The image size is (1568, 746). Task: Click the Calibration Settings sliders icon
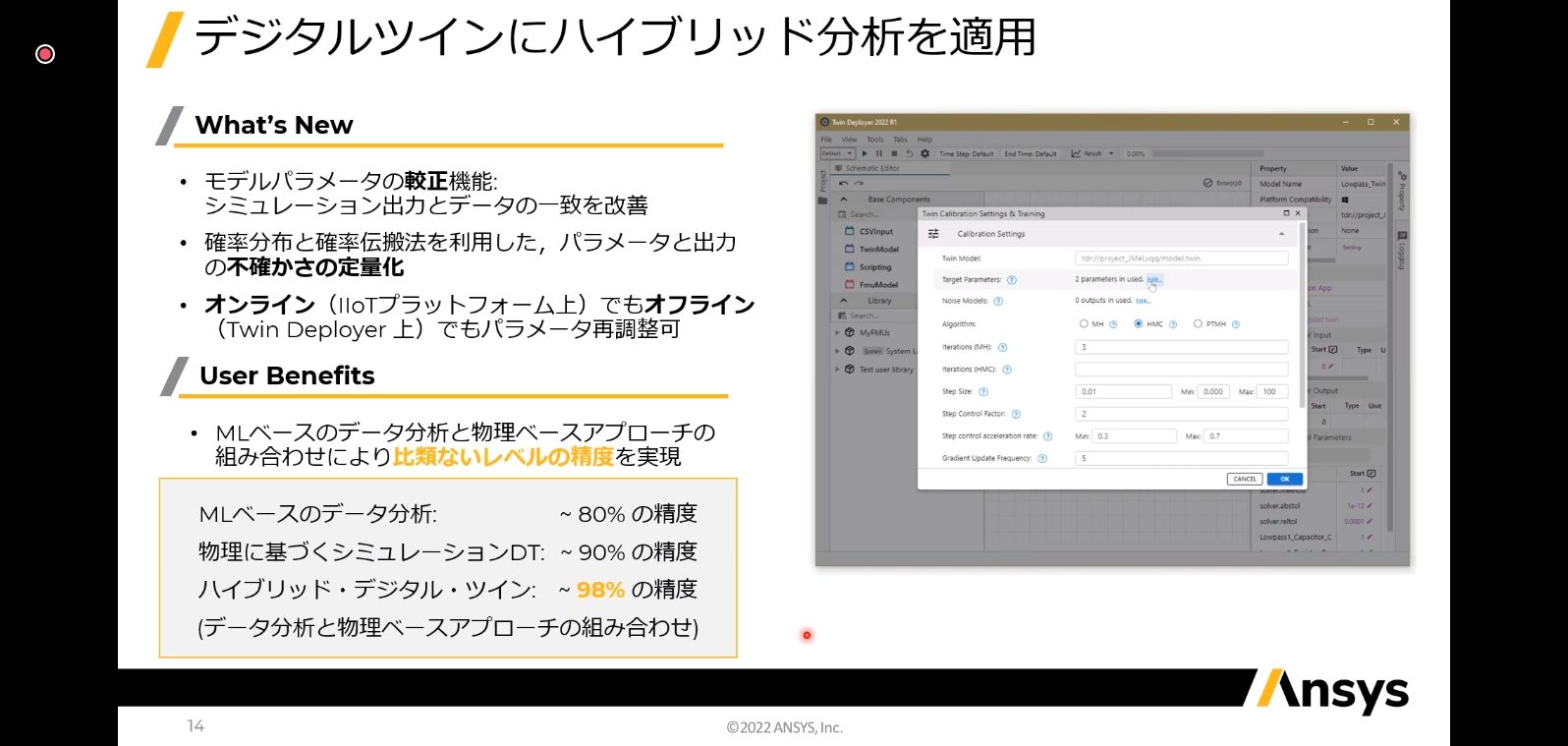click(x=933, y=234)
